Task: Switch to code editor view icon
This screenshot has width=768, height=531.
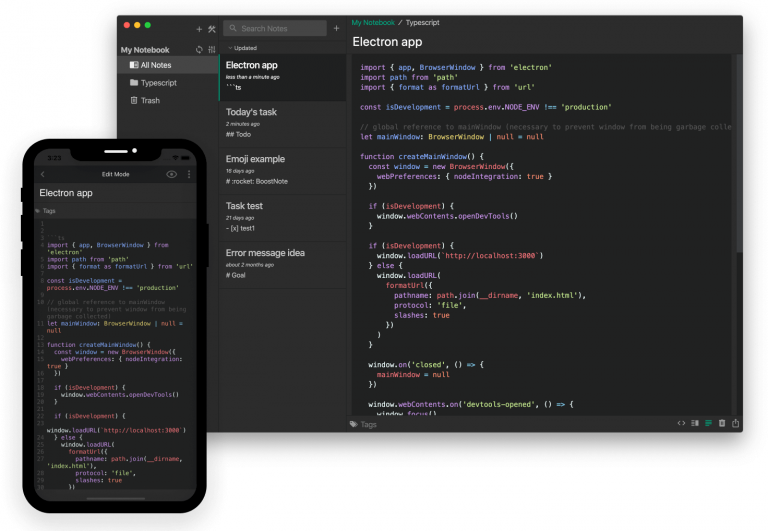Action: (x=681, y=423)
